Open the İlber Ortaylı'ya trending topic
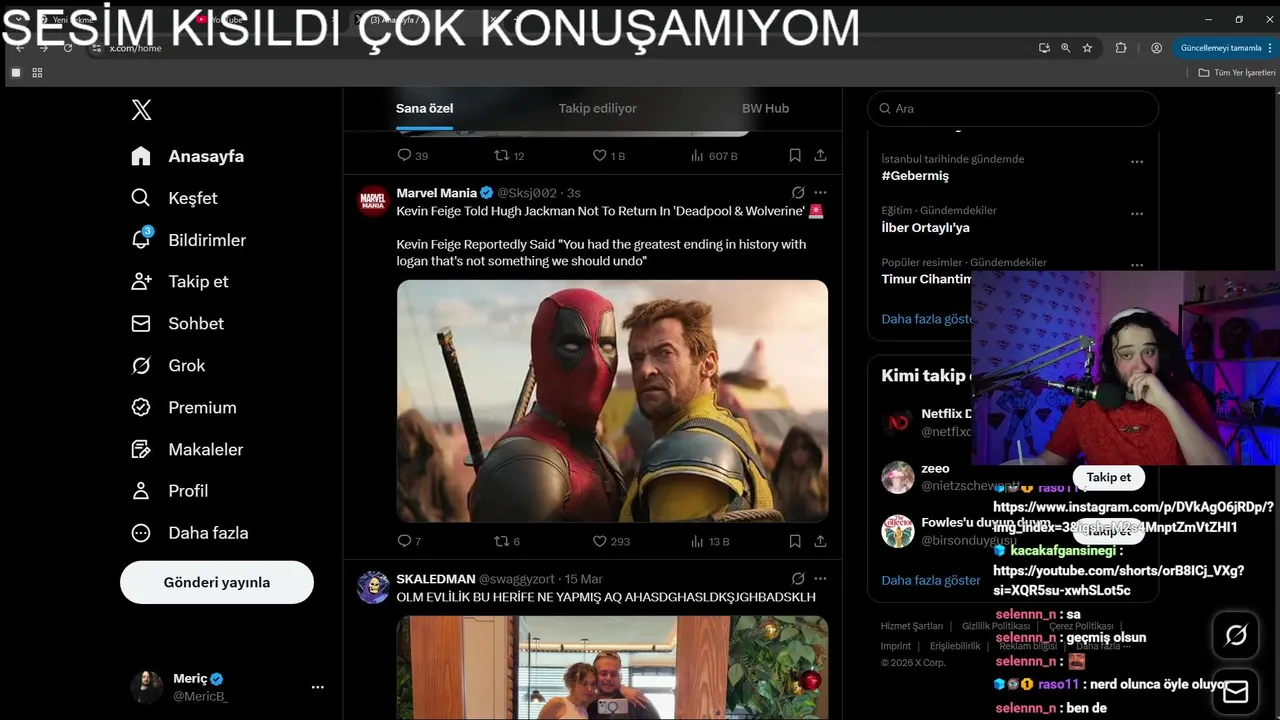The height and width of the screenshot is (720, 1280). (925, 228)
